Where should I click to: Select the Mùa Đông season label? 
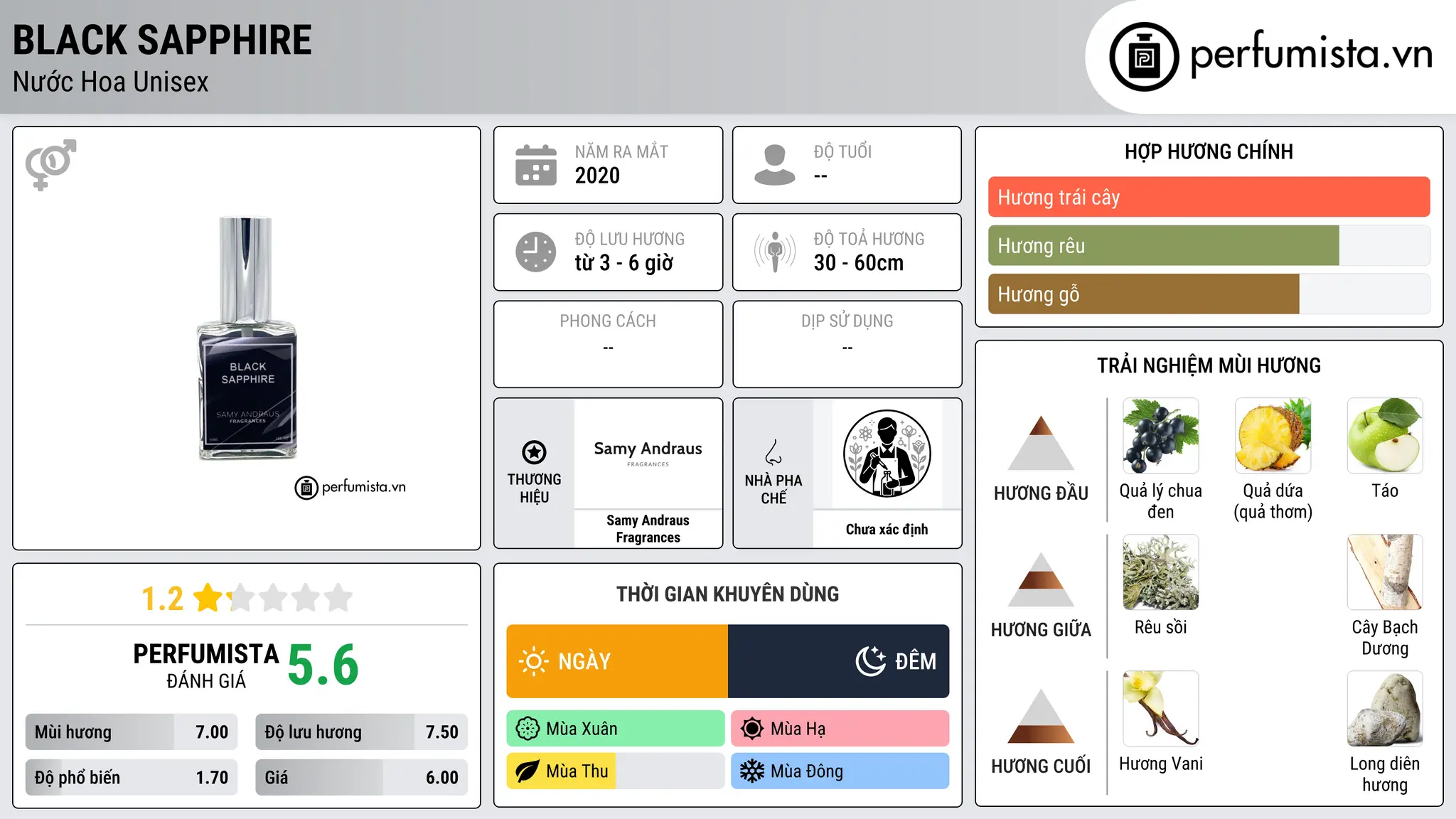coord(807,771)
